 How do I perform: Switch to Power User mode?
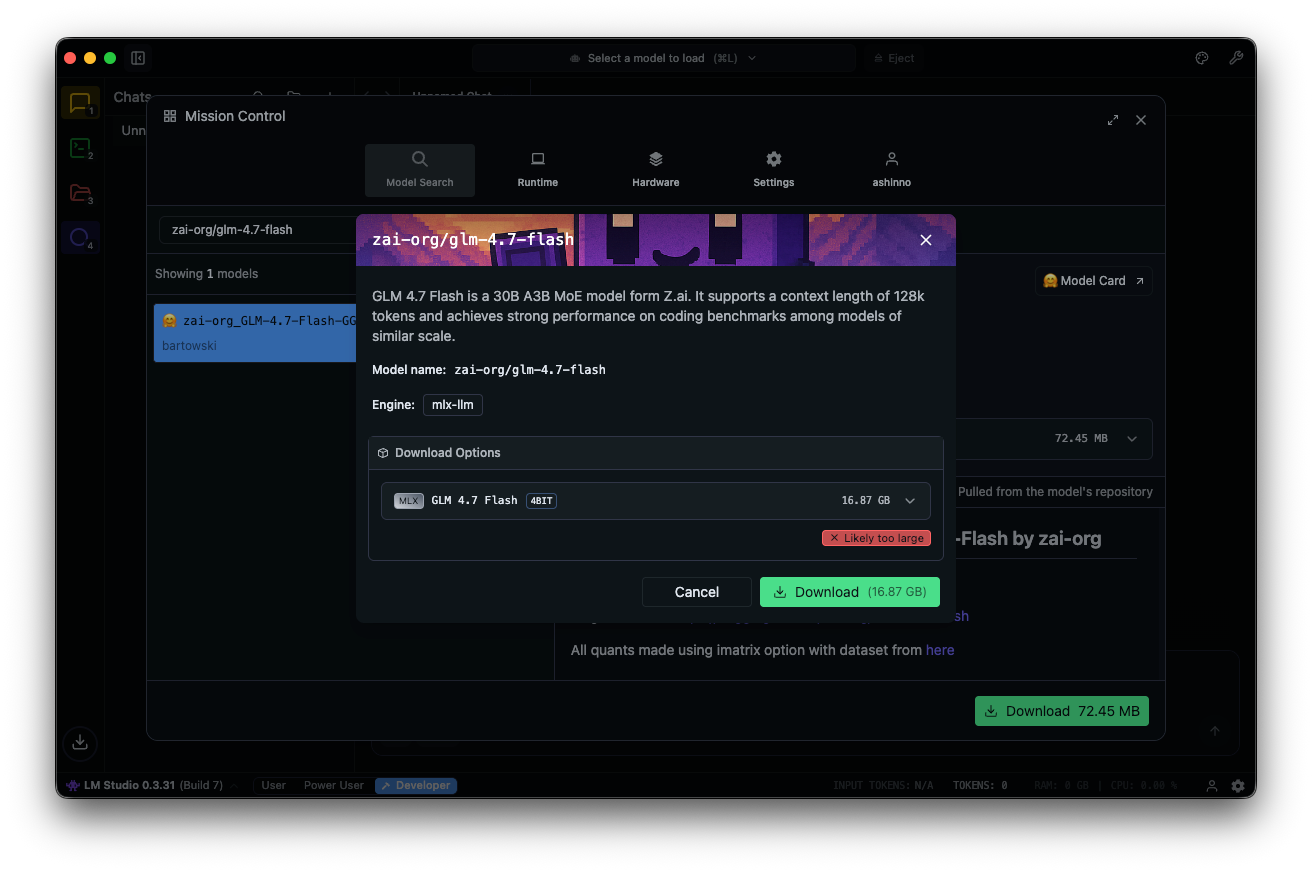coord(333,785)
